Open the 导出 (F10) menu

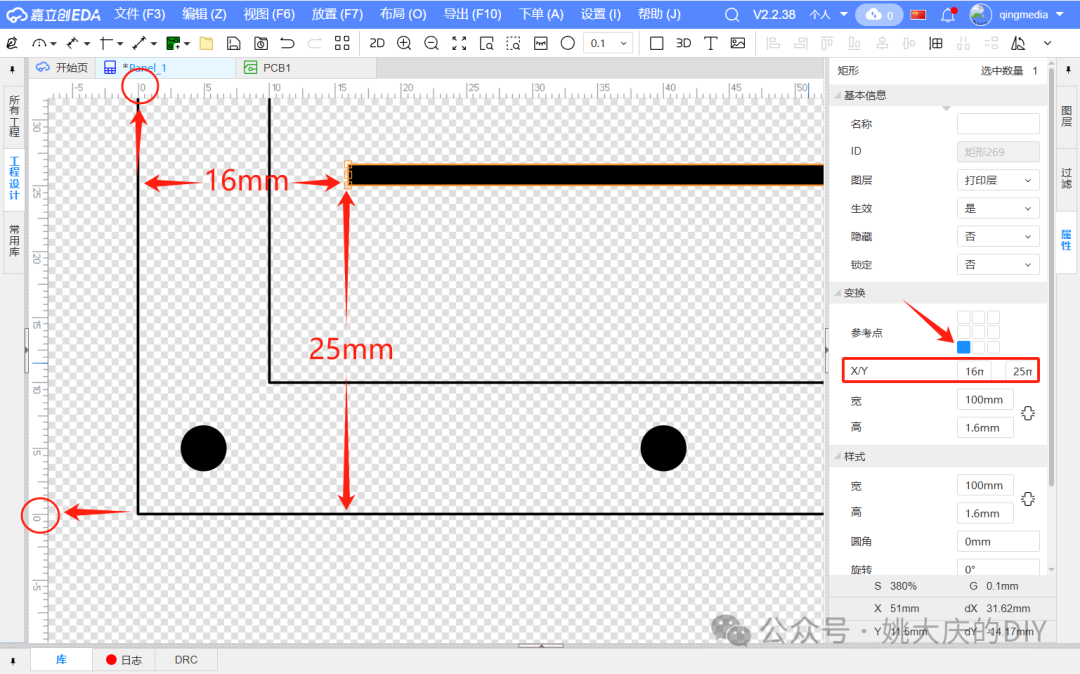[x=472, y=14]
